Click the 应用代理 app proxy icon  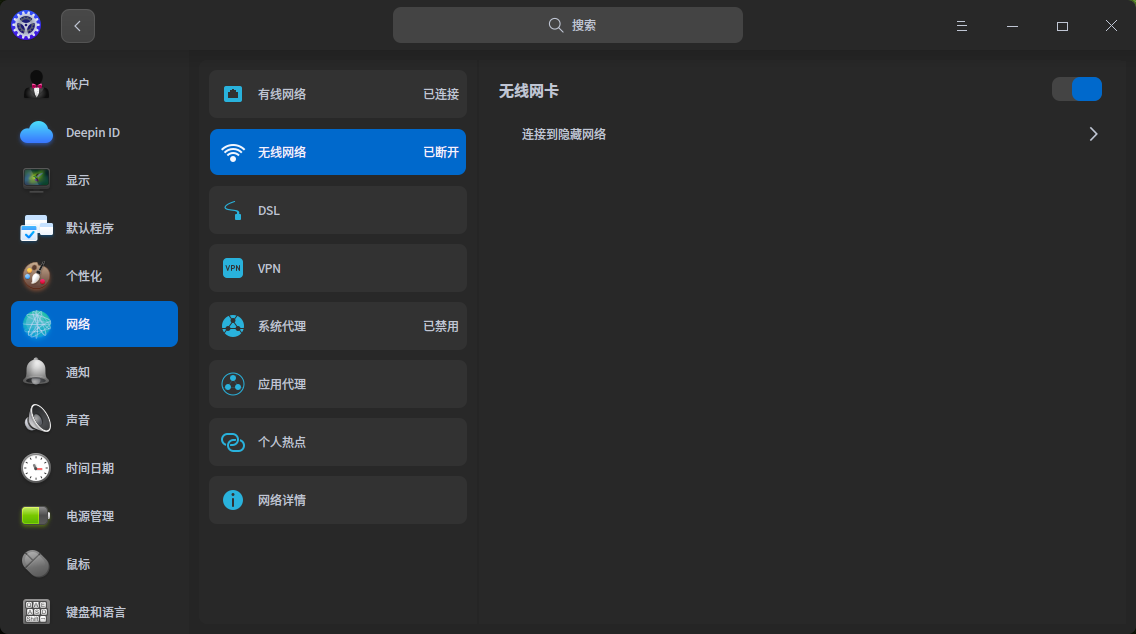pos(233,384)
